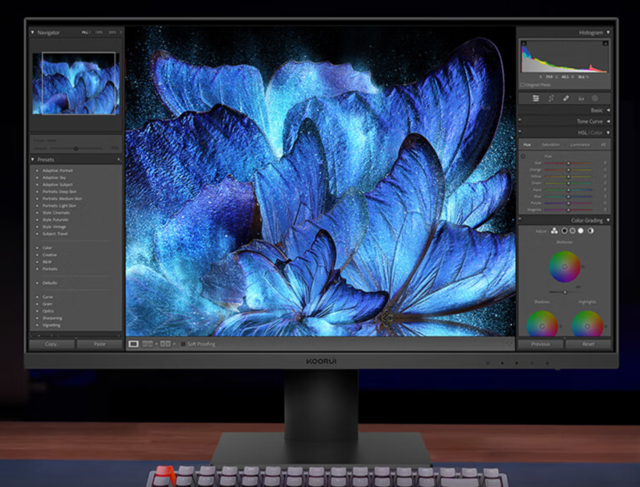Screen dimensions: 640x487
Task: Click the histogram highlight clipping indicator
Action: pyautogui.click(x=605, y=43)
